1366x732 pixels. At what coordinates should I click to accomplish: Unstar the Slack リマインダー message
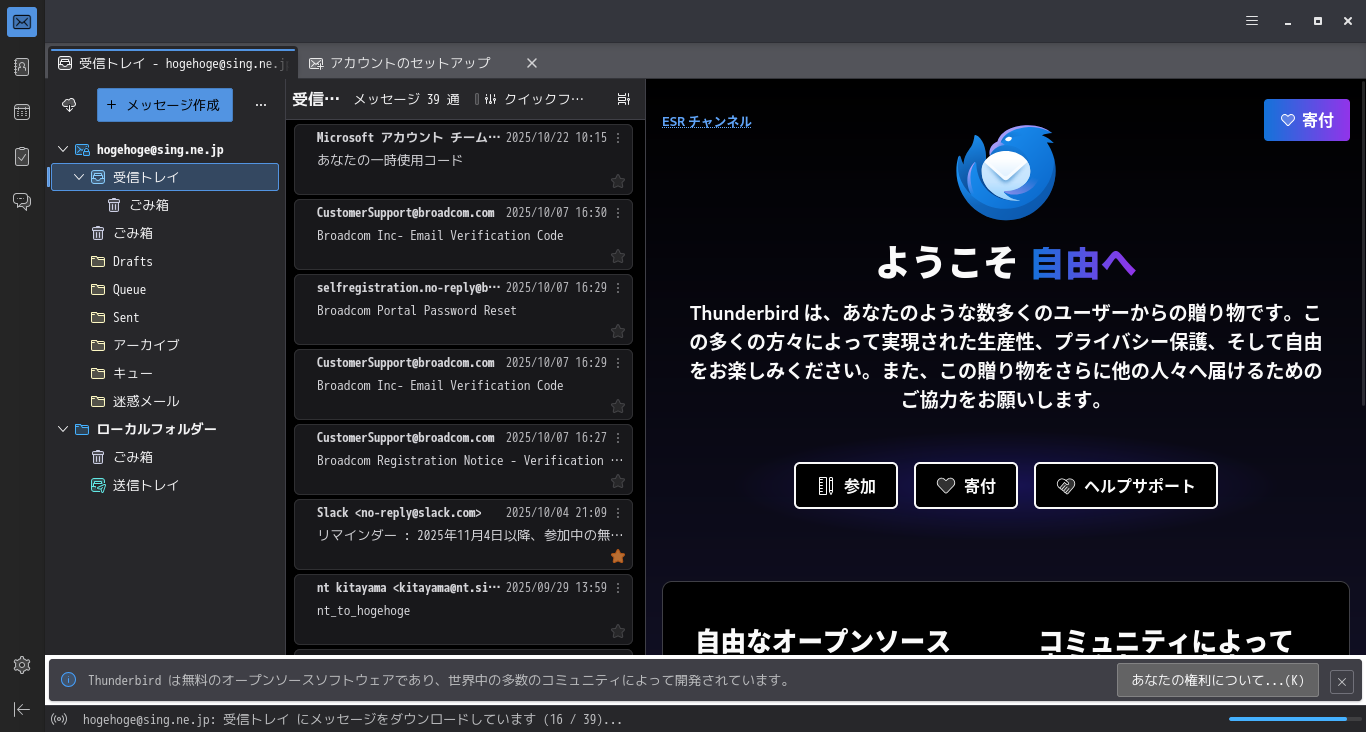[x=618, y=556]
